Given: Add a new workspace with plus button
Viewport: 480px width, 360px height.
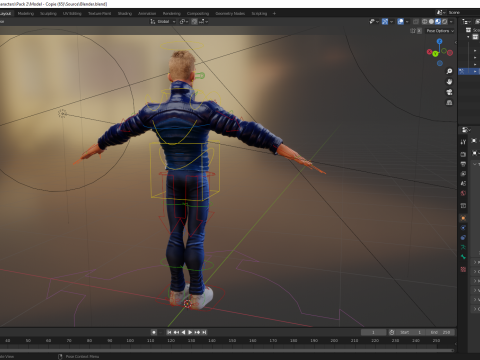Looking at the screenshot, I should [x=274, y=13].
